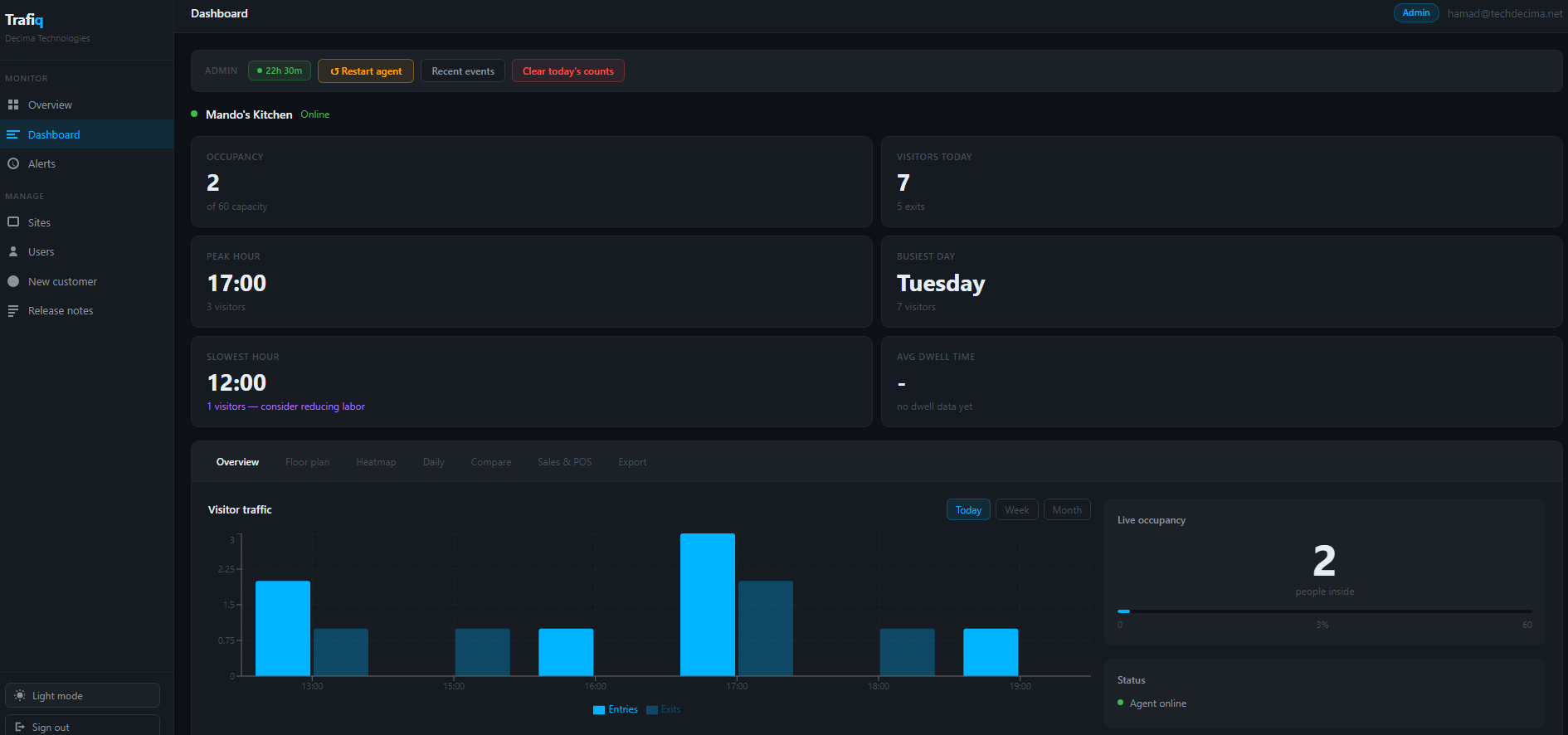Click the Slowest Hour 12:00 value
Screen dimensions: 1568x735
(236, 382)
